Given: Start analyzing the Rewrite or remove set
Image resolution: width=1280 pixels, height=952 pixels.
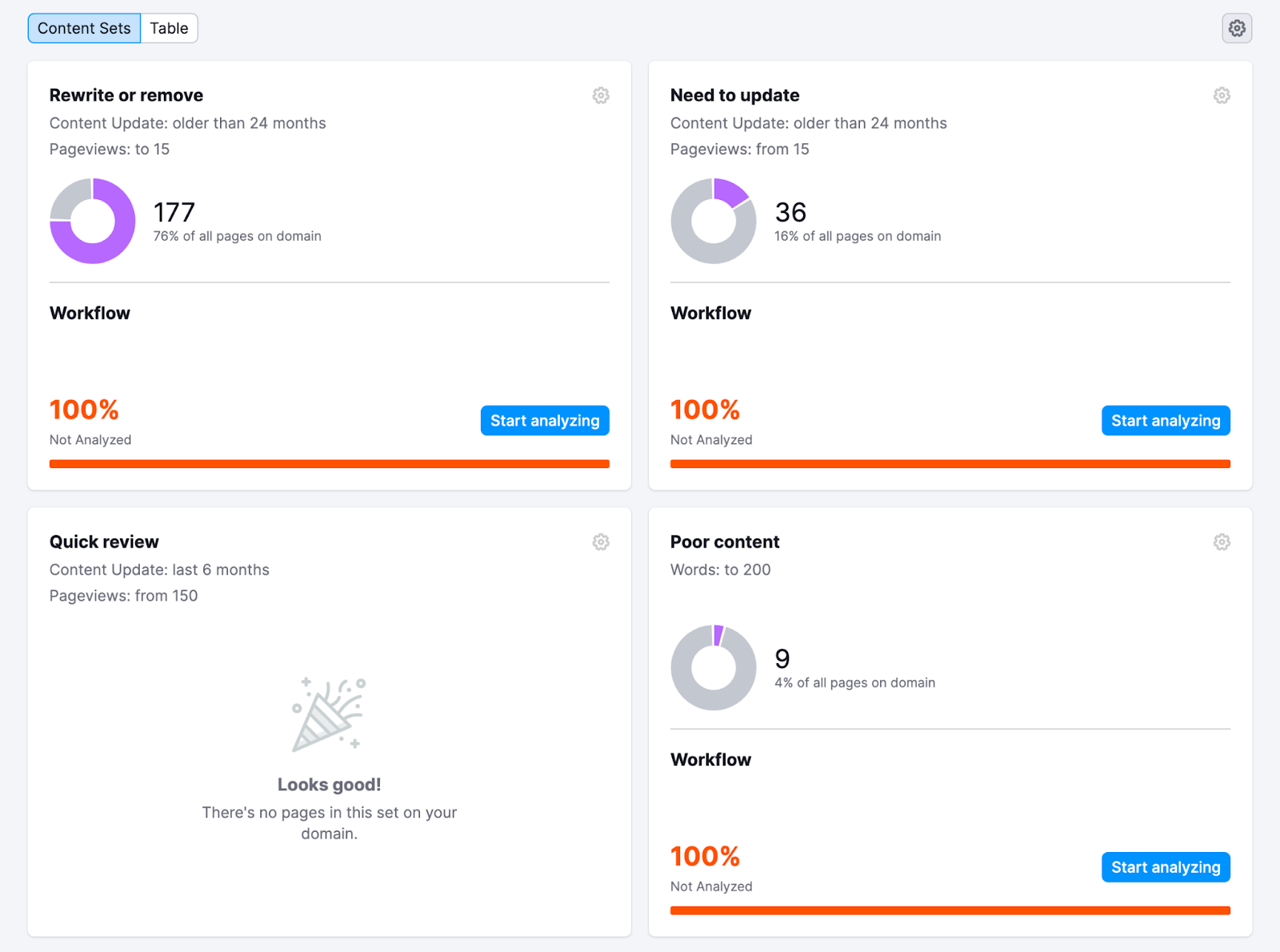Looking at the screenshot, I should pyautogui.click(x=545, y=421).
